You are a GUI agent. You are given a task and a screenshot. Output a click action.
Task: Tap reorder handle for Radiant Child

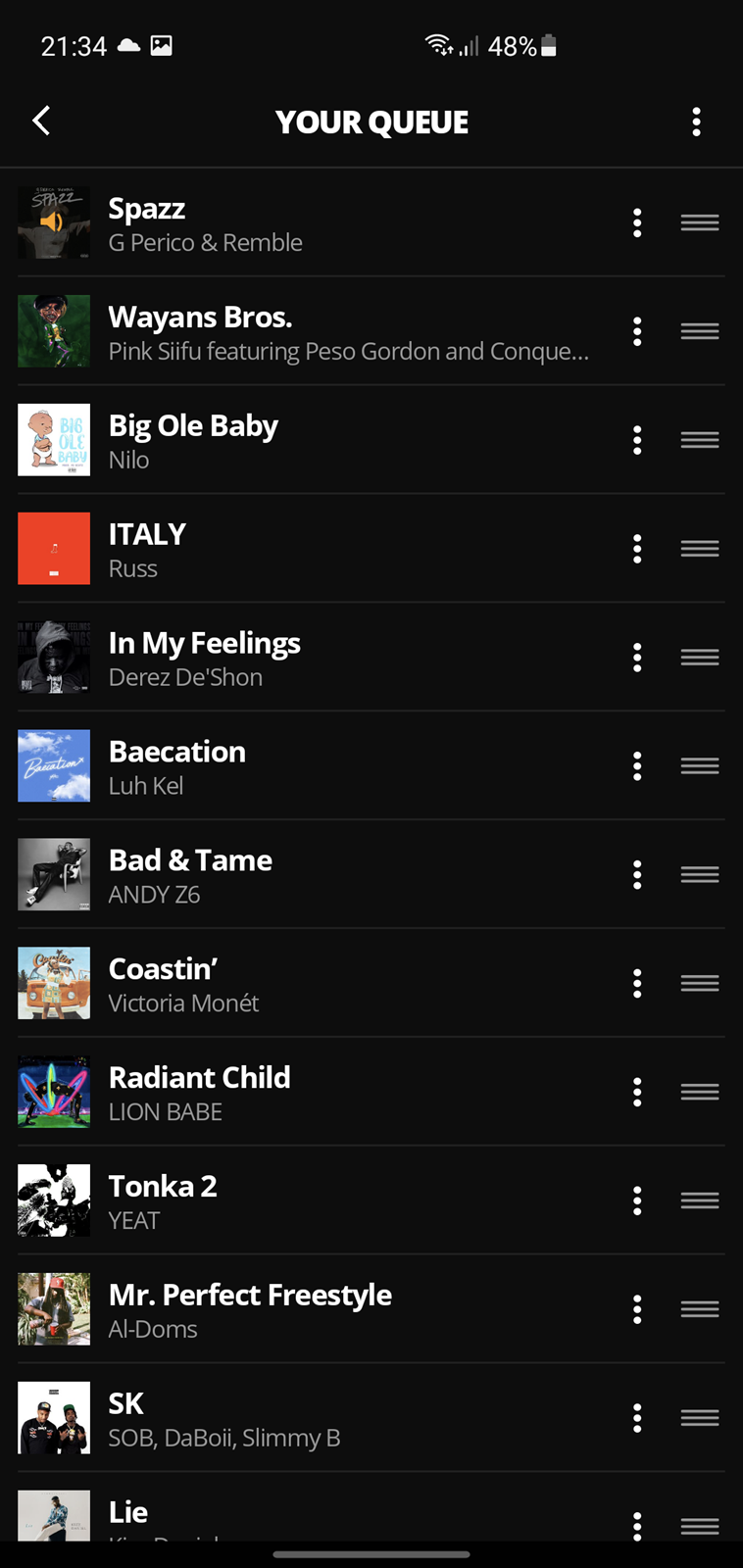pyautogui.click(x=700, y=1093)
